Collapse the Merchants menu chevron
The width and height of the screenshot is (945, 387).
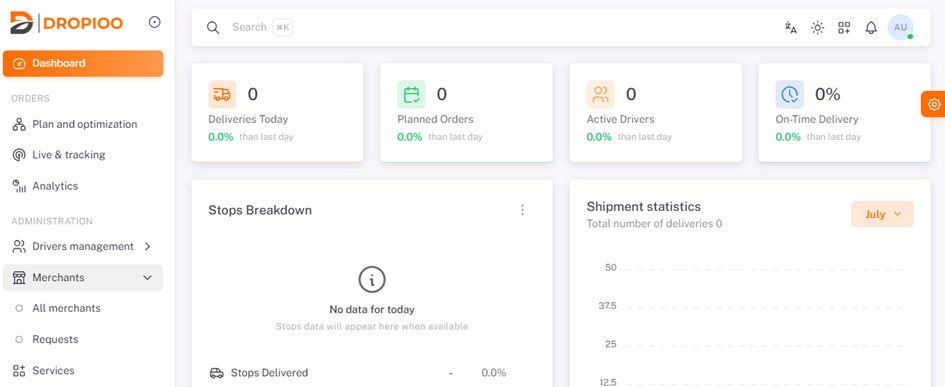147,278
